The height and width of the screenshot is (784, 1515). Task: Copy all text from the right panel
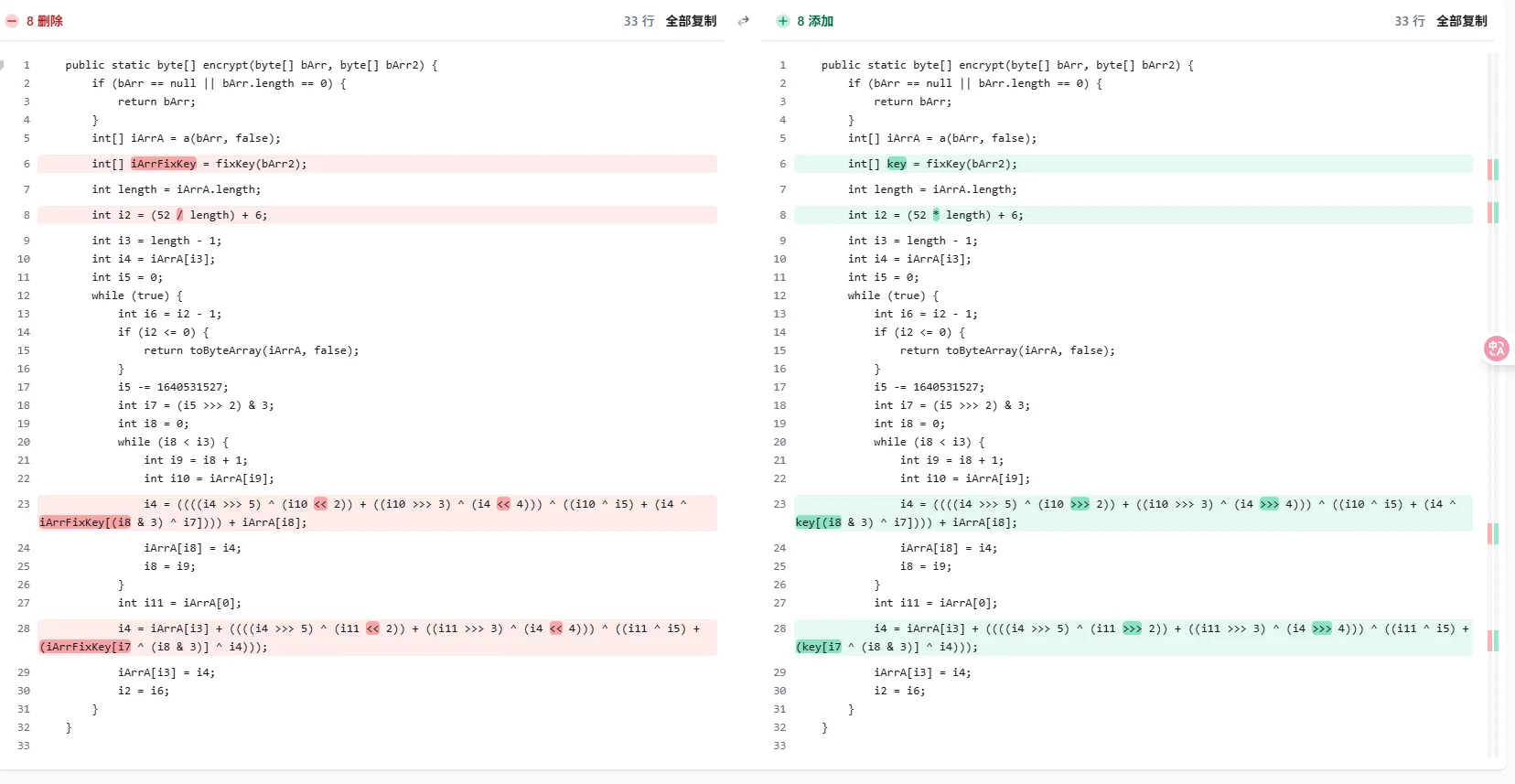[1461, 21]
